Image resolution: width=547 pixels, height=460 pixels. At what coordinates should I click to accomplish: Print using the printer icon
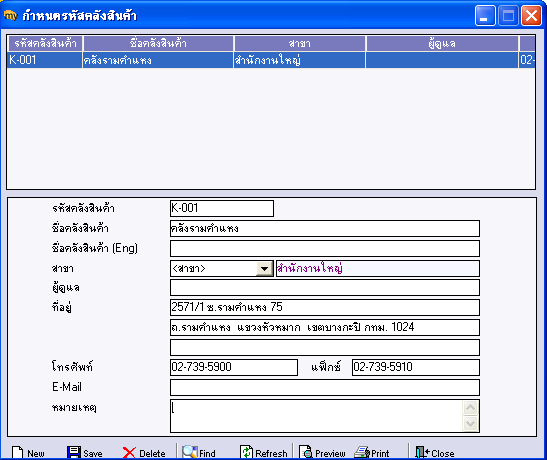click(x=362, y=452)
